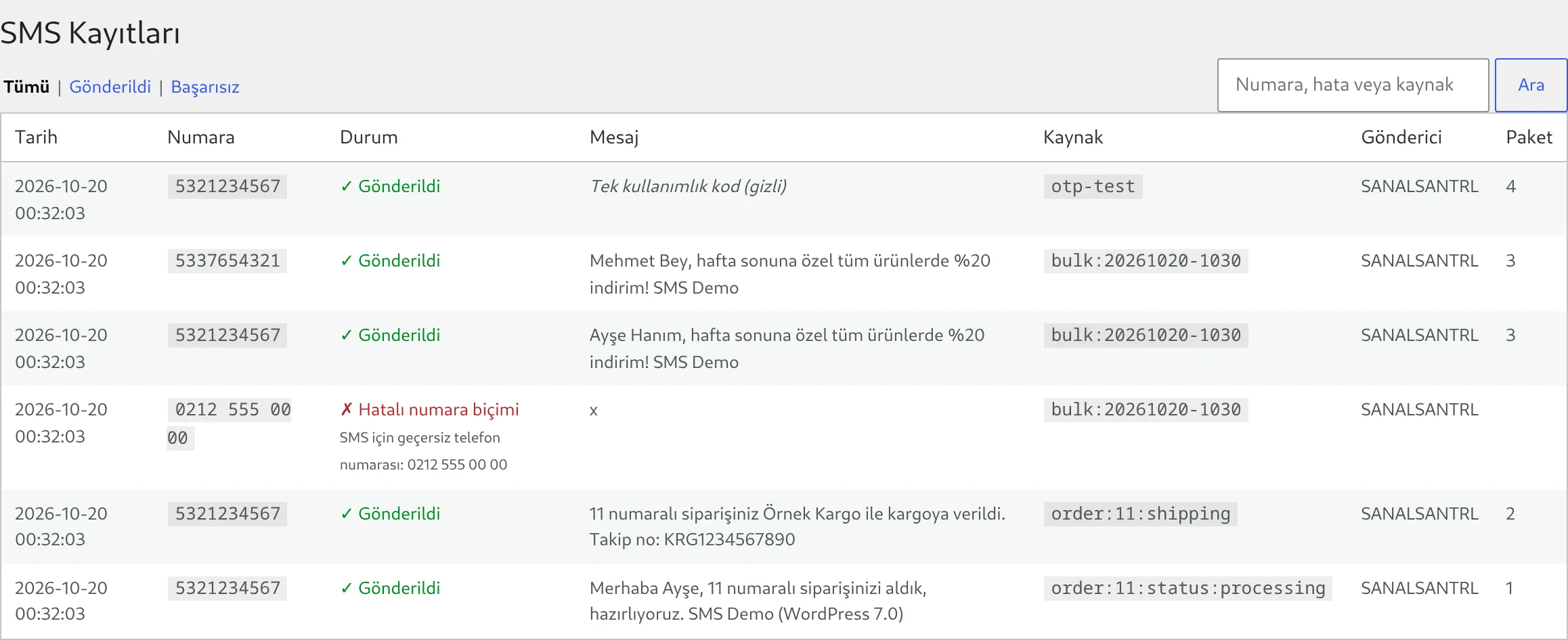The width and height of the screenshot is (1568, 640).
Task: Click the Tarih column header
Action: coord(36,137)
